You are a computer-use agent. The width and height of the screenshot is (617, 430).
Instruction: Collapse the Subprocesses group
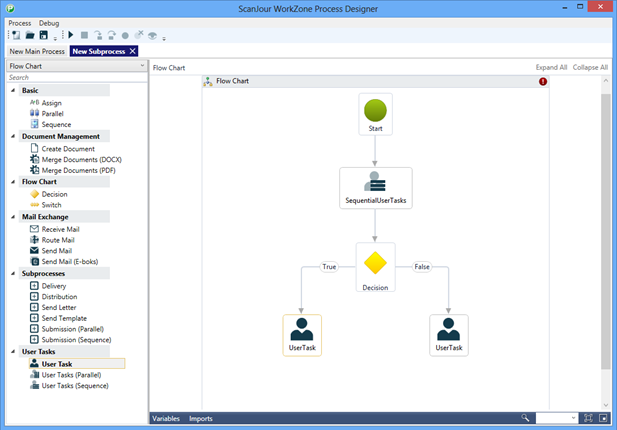pyautogui.click(x=13, y=273)
